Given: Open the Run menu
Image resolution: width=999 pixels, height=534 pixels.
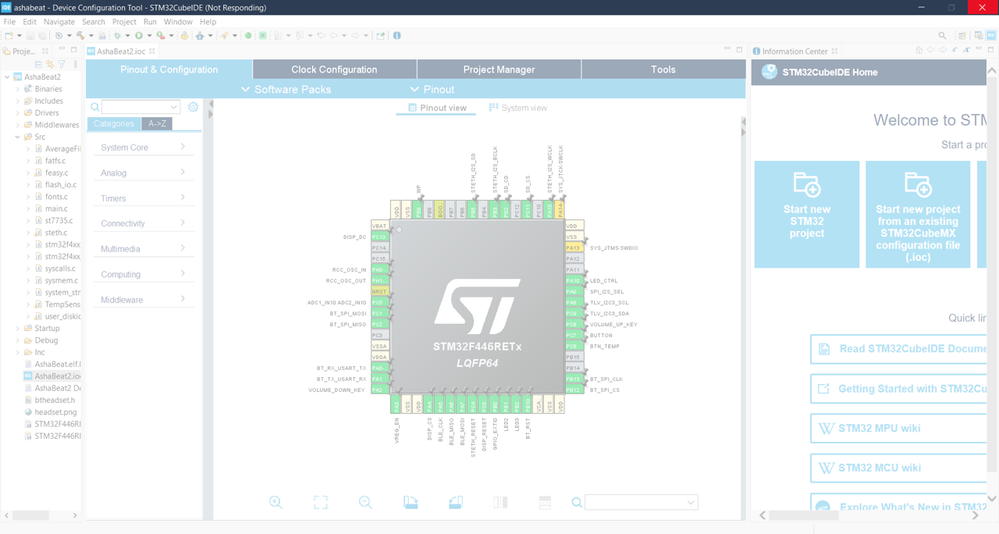Looking at the screenshot, I should click(150, 22).
